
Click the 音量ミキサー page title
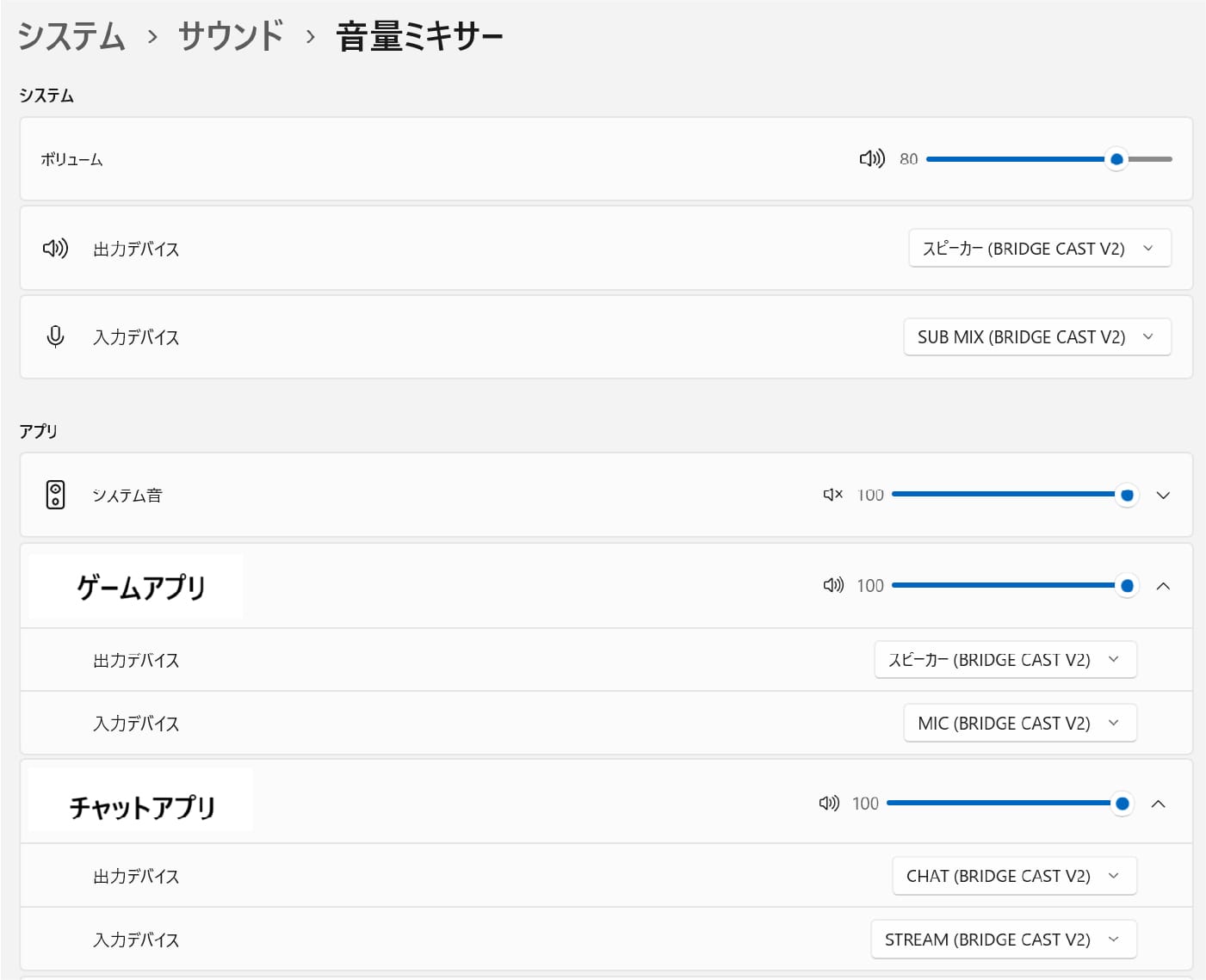point(419,36)
